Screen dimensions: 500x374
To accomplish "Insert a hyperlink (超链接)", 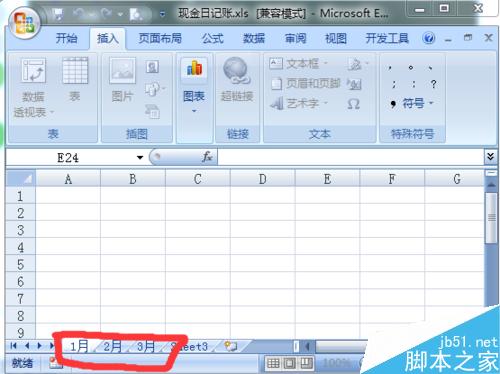I will coord(237,79).
